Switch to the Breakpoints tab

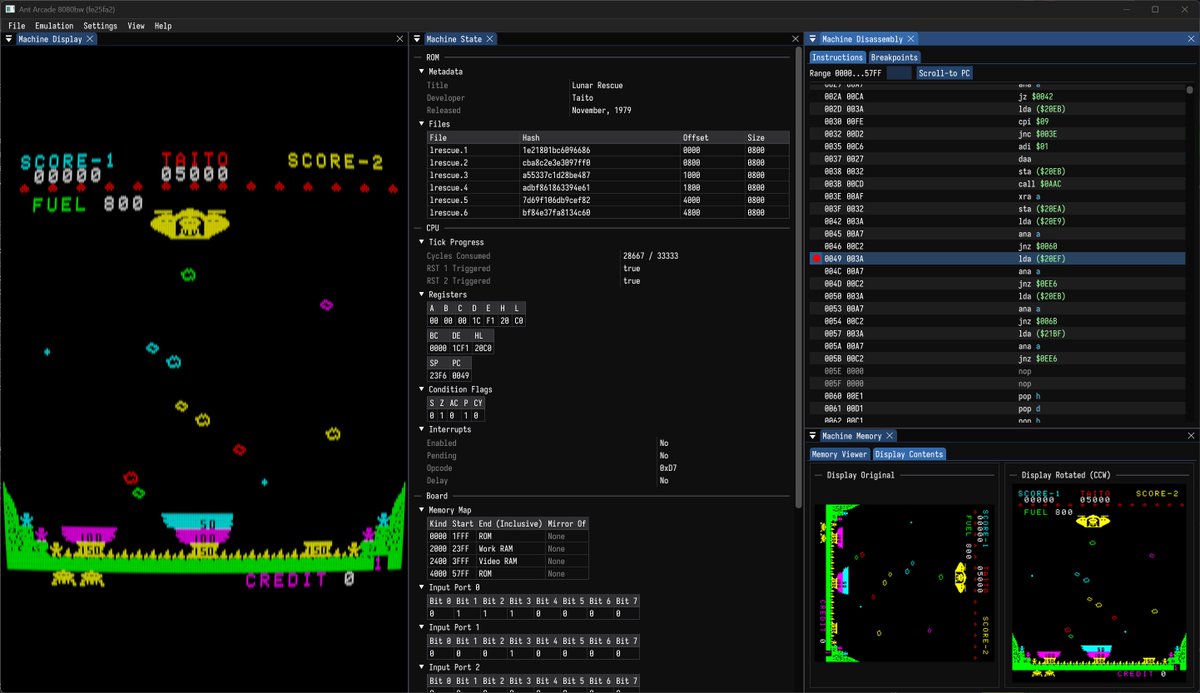(x=894, y=57)
